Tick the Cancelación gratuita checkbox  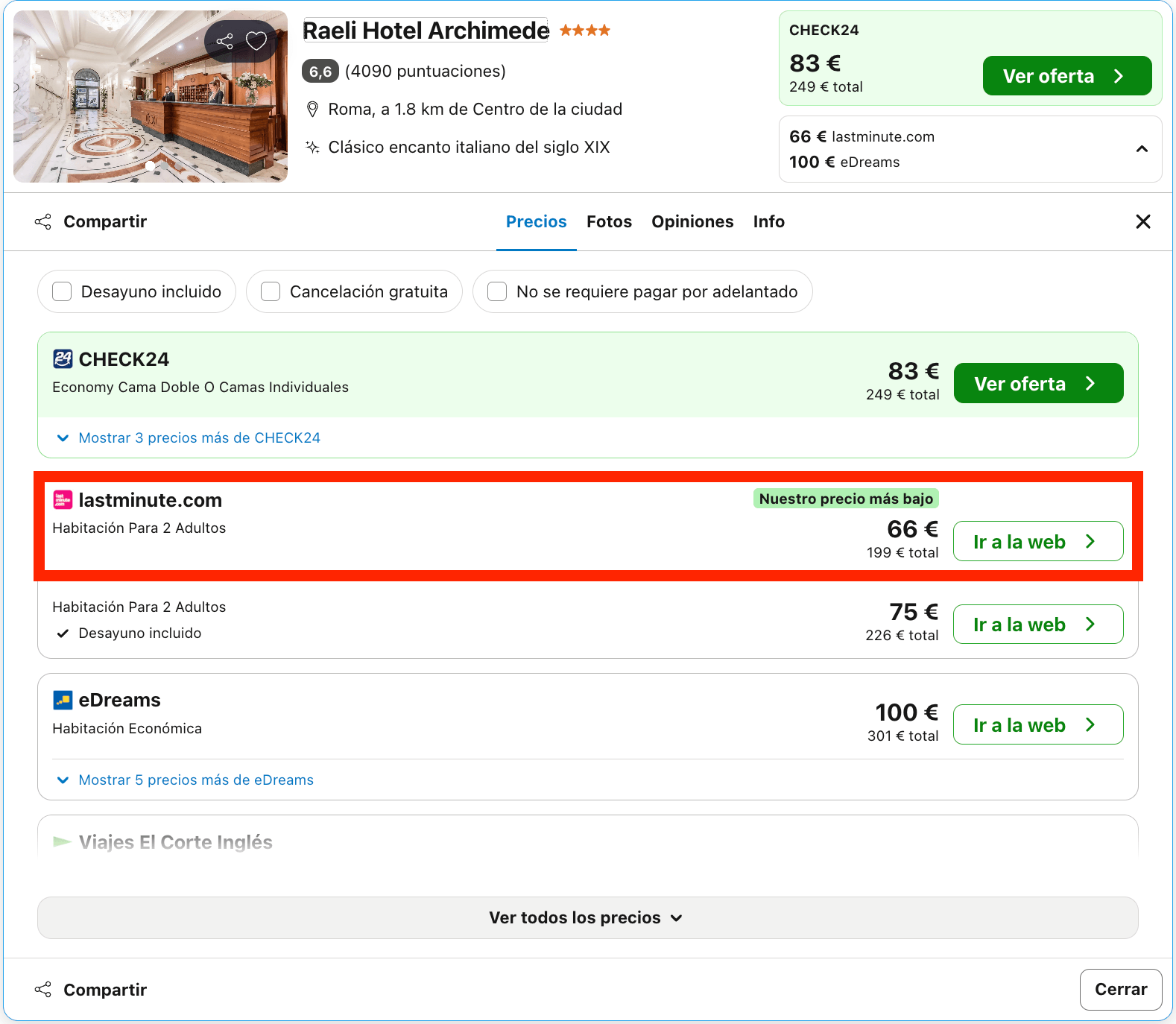coord(271,291)
